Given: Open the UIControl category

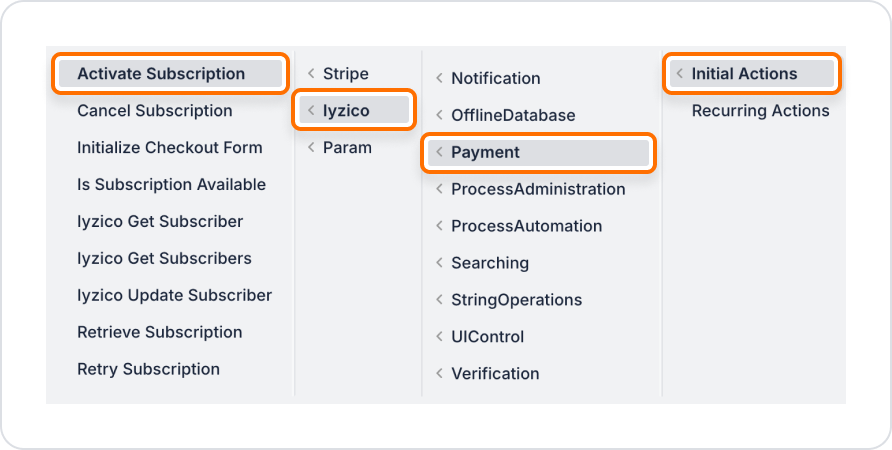Looking at the screenshot, I should coord(488,336).
